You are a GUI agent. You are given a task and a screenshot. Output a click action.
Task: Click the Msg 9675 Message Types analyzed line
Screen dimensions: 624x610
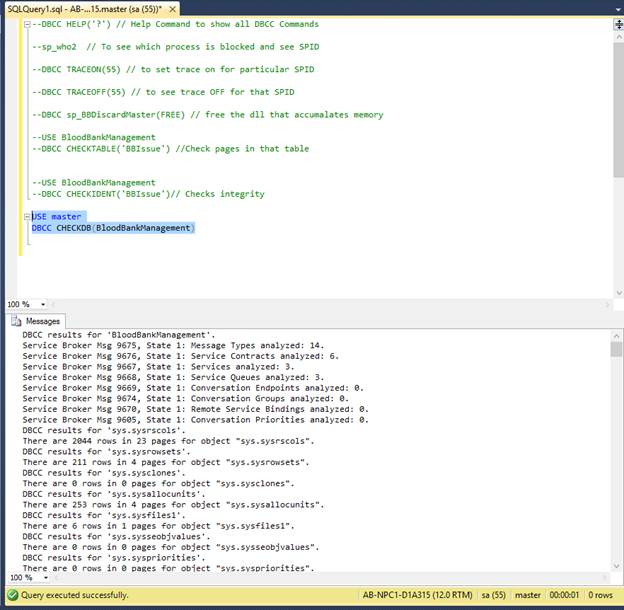click(x=173, y=345)
